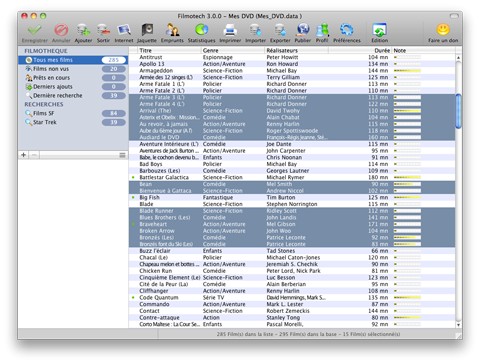Sort by the Note column header
Screen dimensions: 480x364
[423, 50]
